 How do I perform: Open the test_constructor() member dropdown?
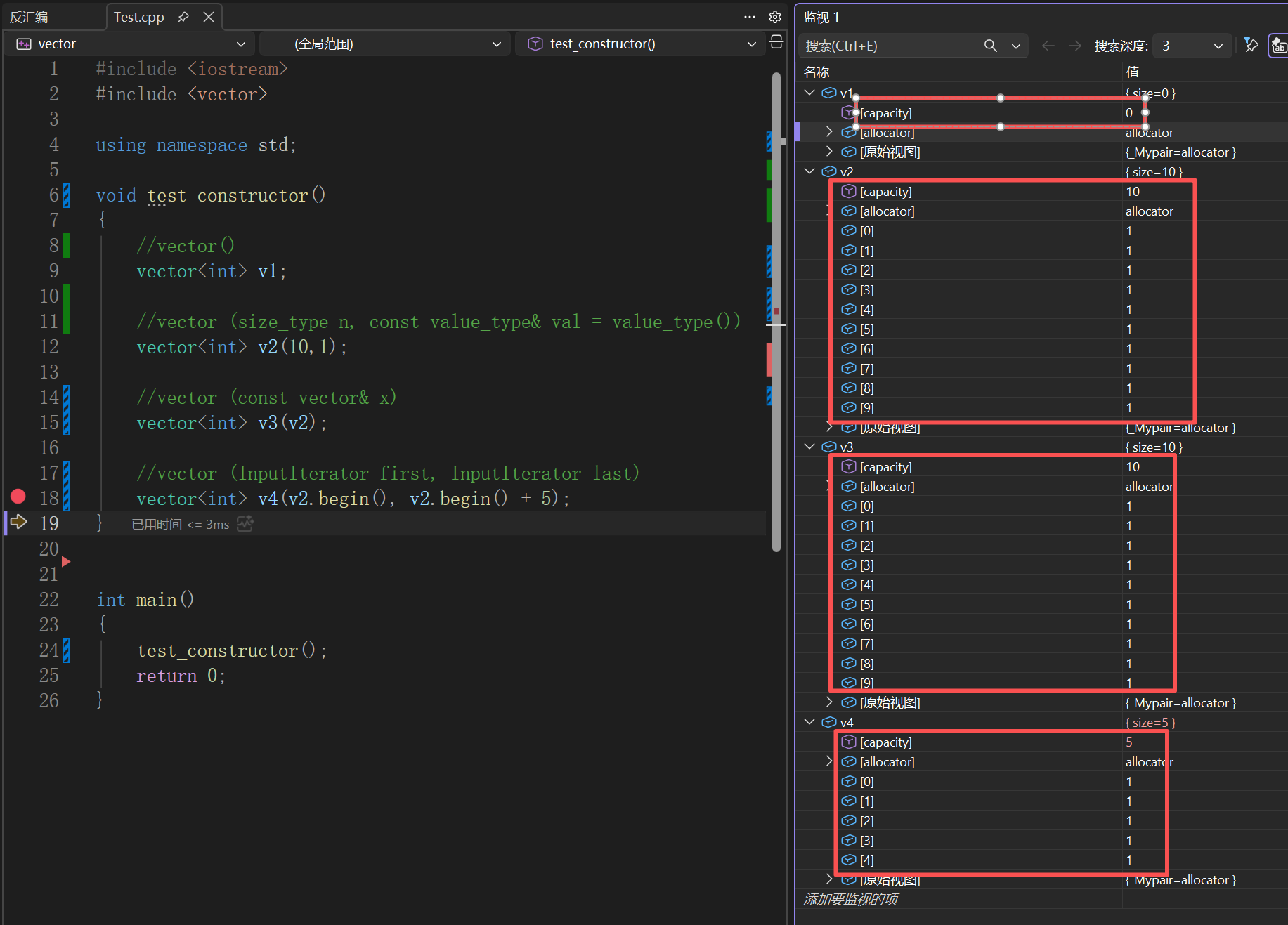tap(640, 44)
